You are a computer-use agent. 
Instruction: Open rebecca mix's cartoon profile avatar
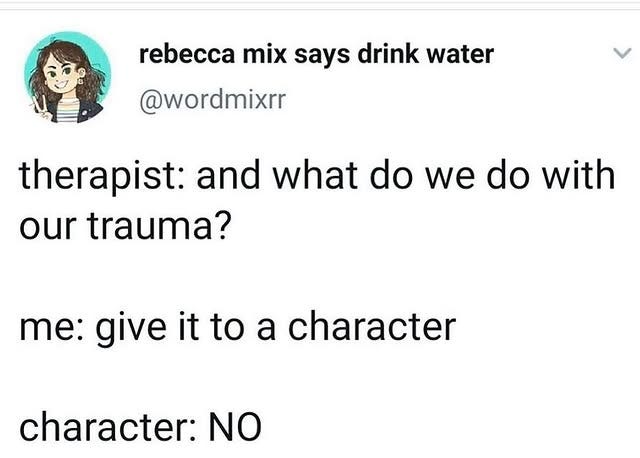pos(67,77)
